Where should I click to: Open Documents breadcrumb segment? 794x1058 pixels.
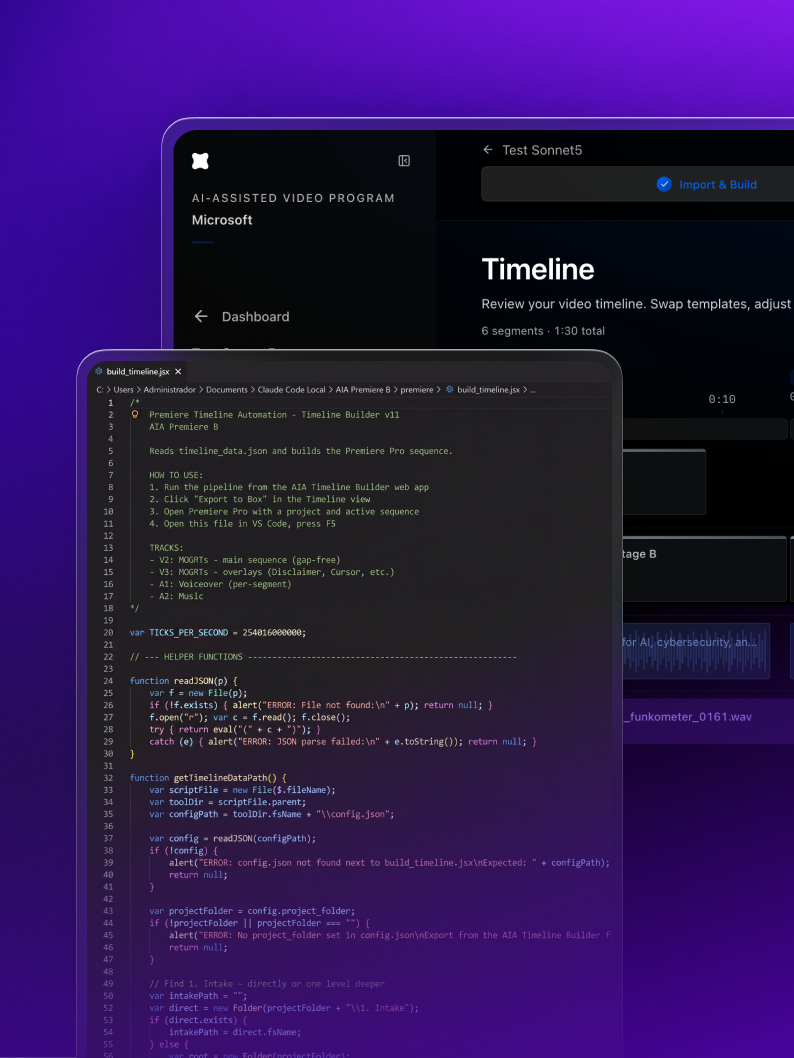(227, 390)
